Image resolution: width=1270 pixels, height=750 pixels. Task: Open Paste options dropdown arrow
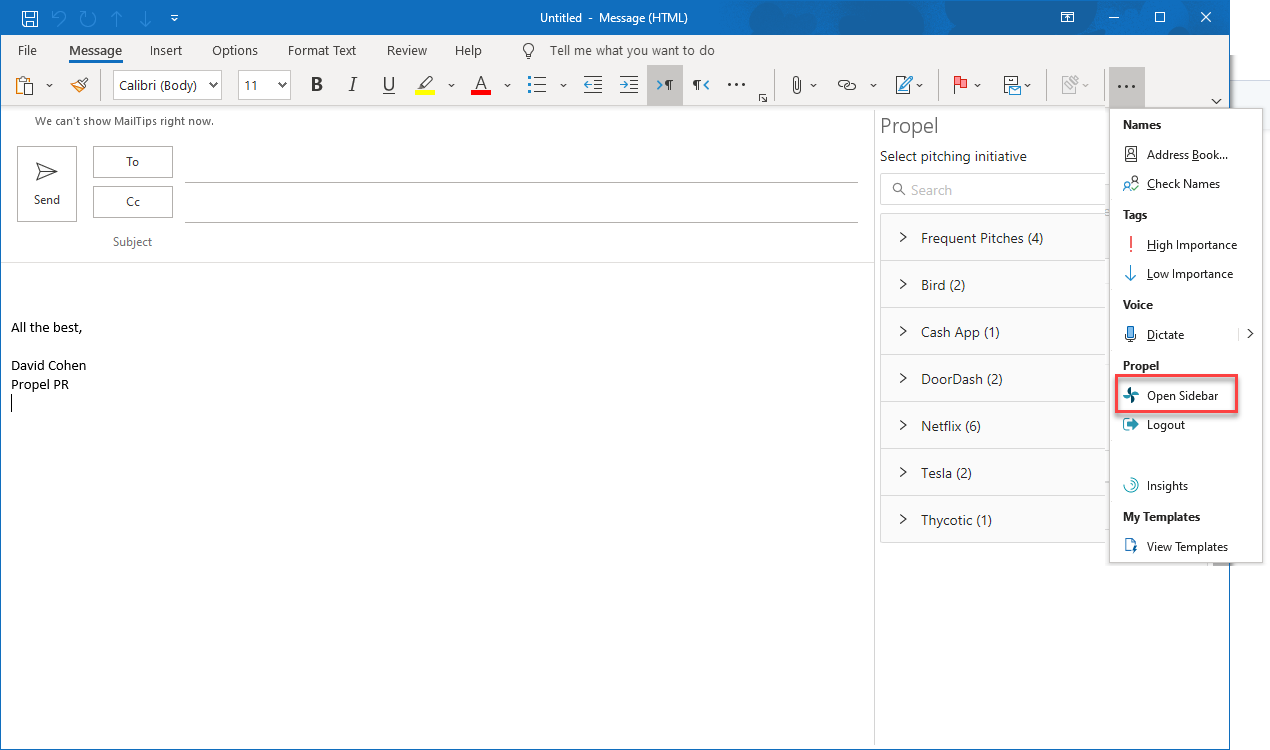pos(49,86)
